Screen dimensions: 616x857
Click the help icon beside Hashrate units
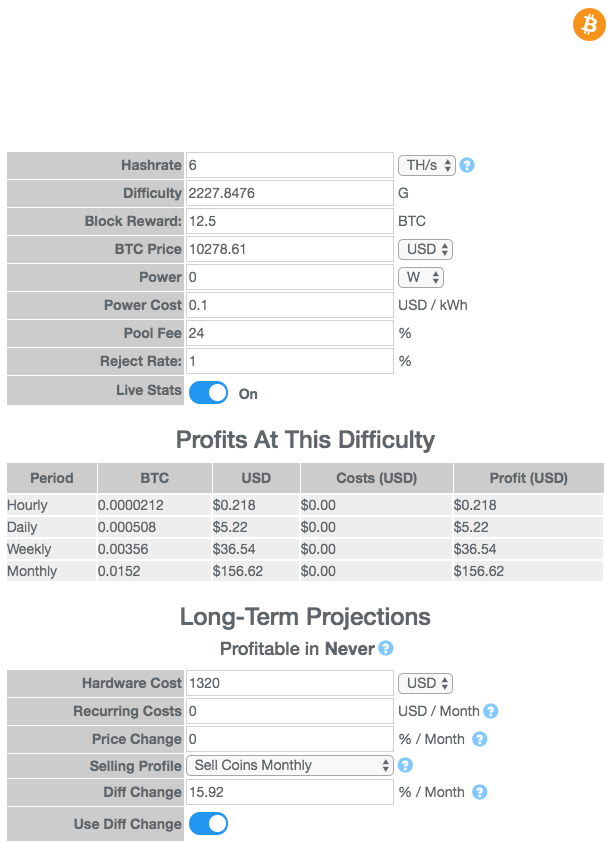click(466, 165)
